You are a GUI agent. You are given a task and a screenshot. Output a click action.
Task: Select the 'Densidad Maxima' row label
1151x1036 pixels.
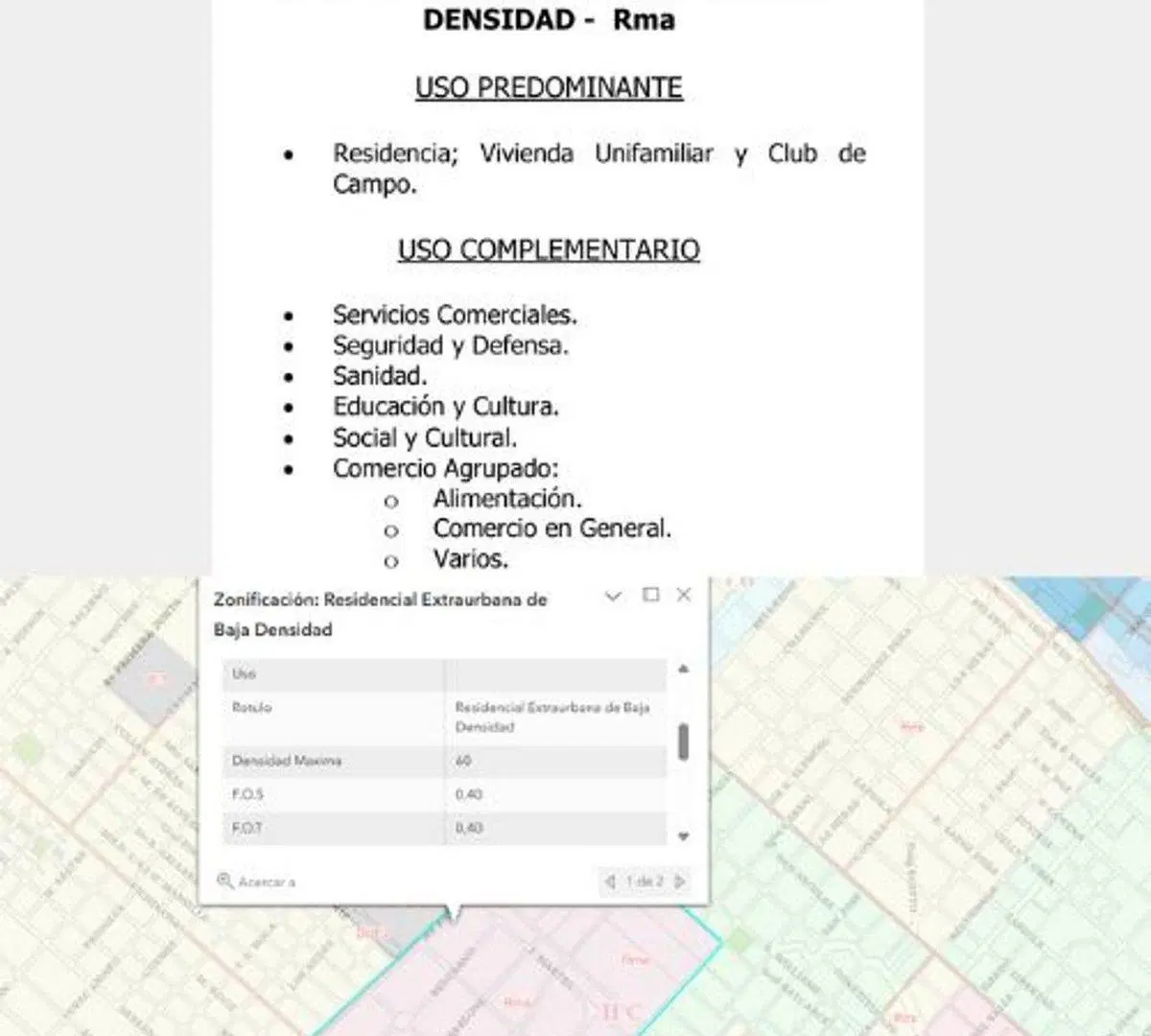(287, 761)
